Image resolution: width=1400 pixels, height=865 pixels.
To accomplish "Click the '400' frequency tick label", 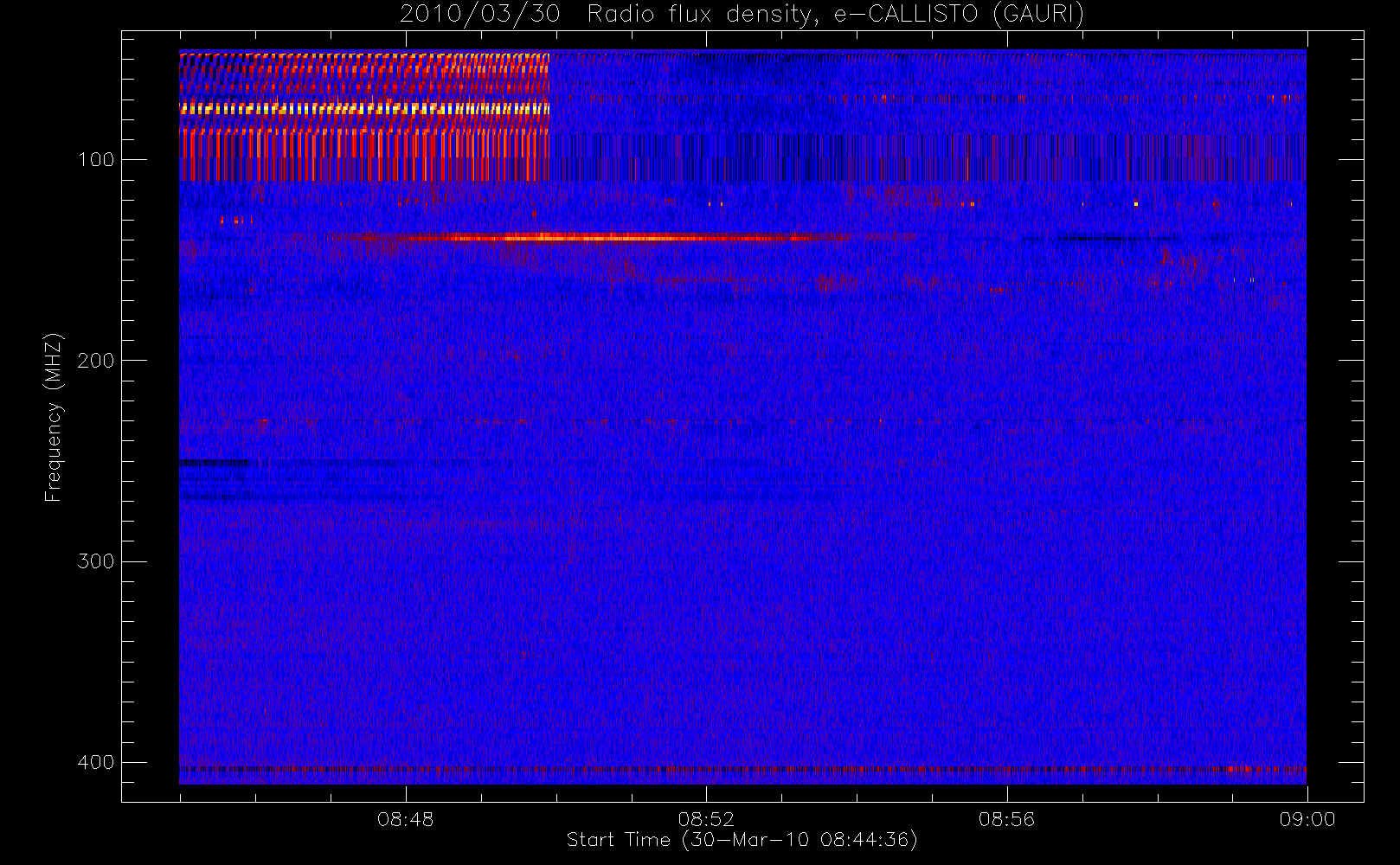I will click(x=95, y=762).
